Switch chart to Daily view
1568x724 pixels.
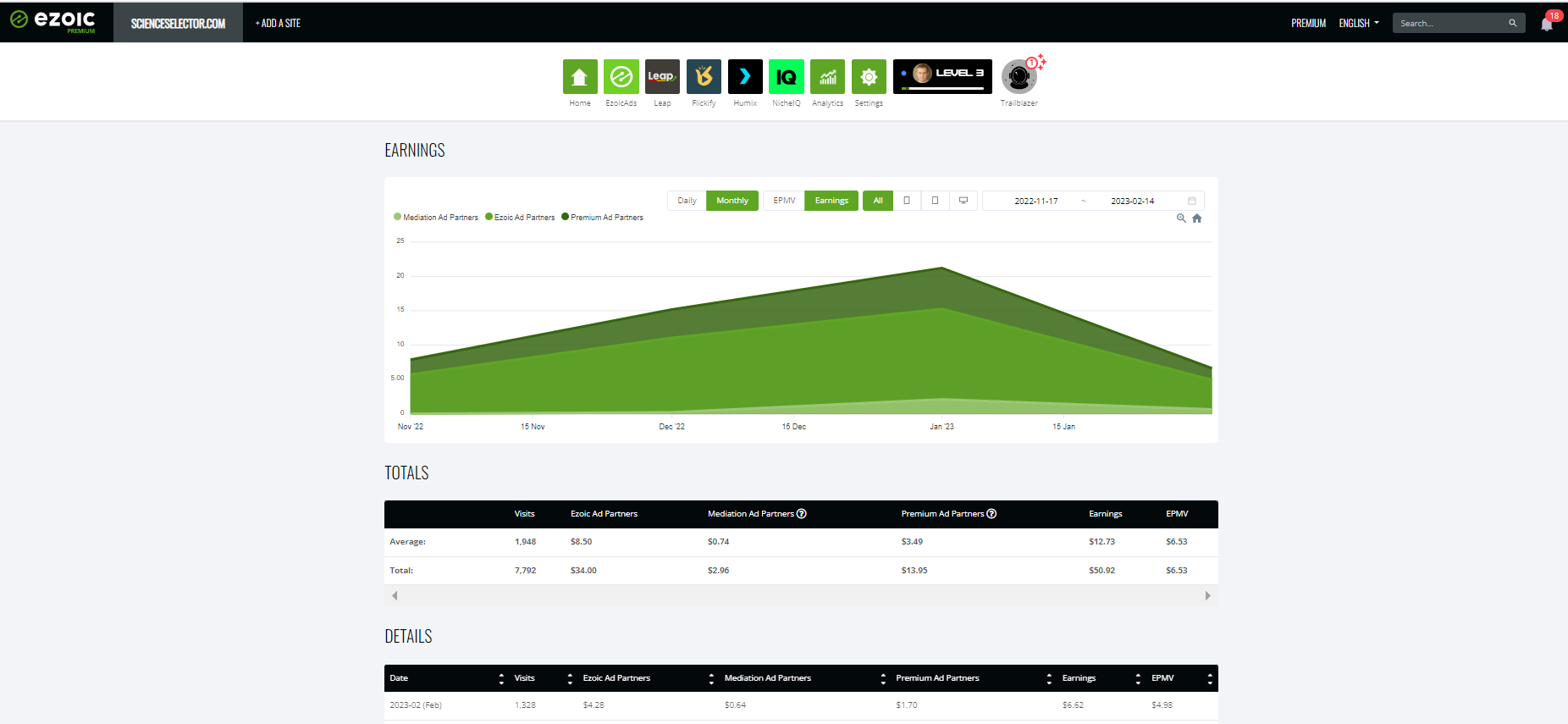point(687,201)
